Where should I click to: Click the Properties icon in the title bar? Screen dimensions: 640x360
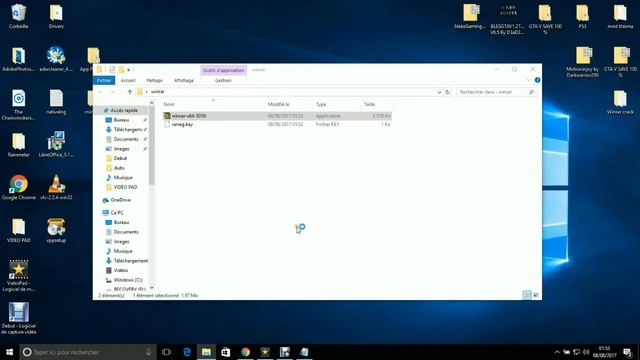click(x=112, y=70)
